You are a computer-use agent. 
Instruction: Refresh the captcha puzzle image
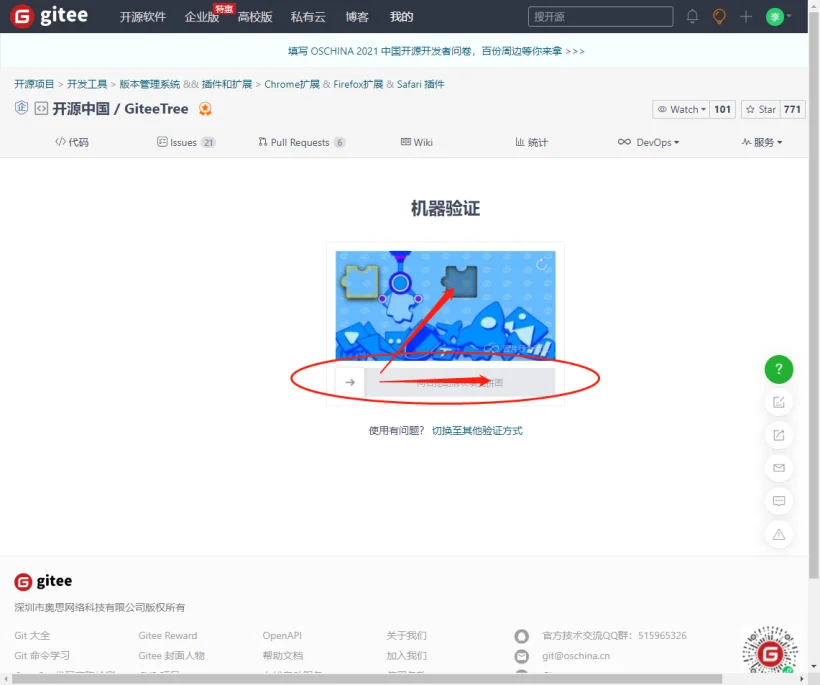(542, 264)
